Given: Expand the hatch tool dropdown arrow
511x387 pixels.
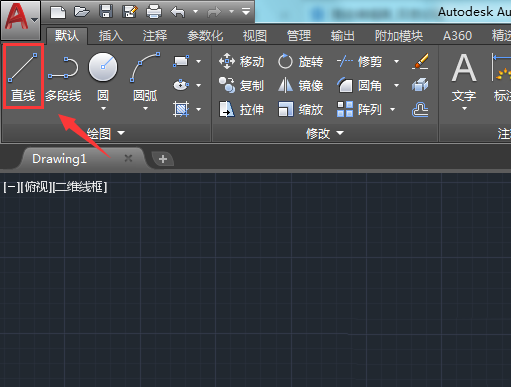Looking at the screenshot, I should click(199, 109).
